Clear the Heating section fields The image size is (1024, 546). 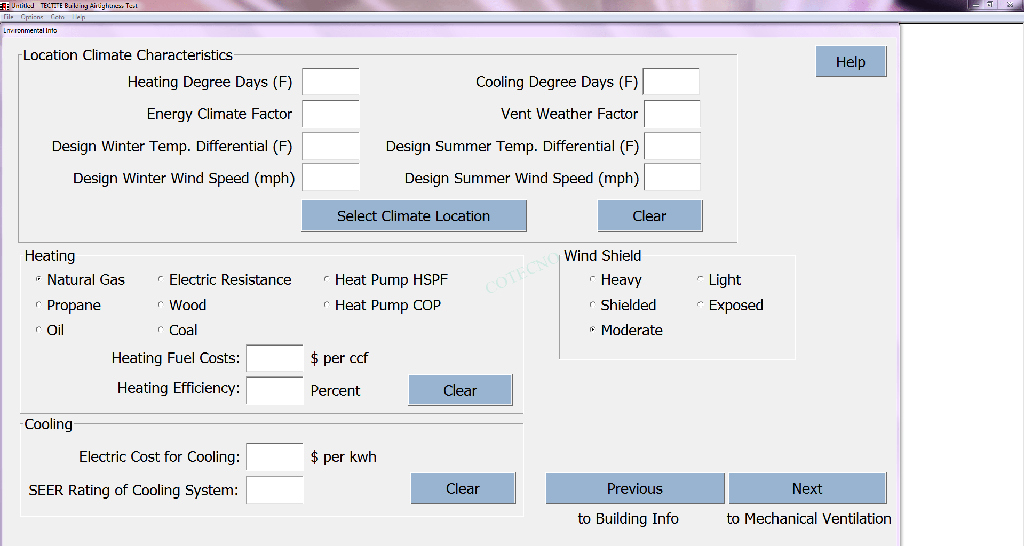[x=460, y=390]
